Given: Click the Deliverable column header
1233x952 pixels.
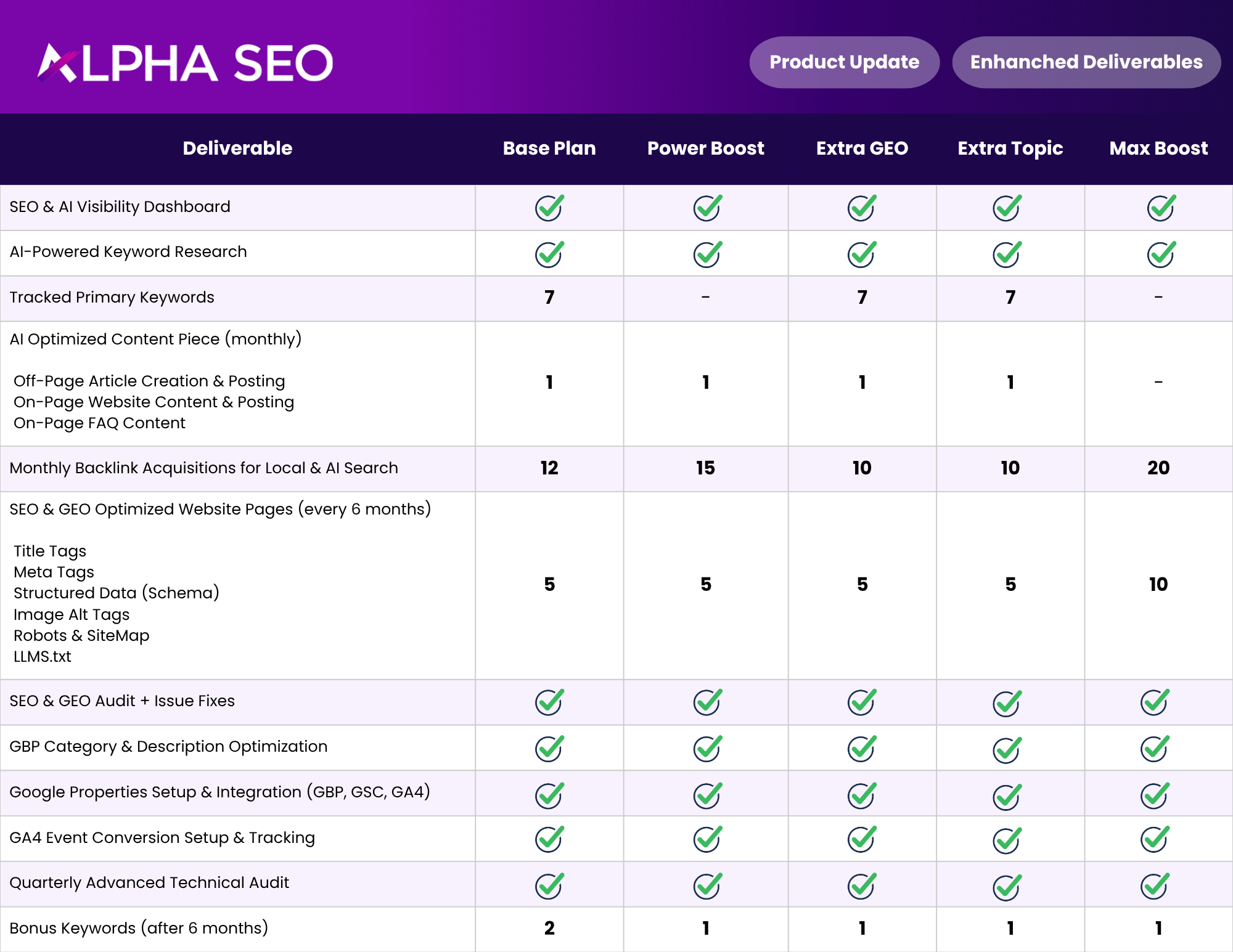Looking at the screenshot, I should tap(237, 148).
